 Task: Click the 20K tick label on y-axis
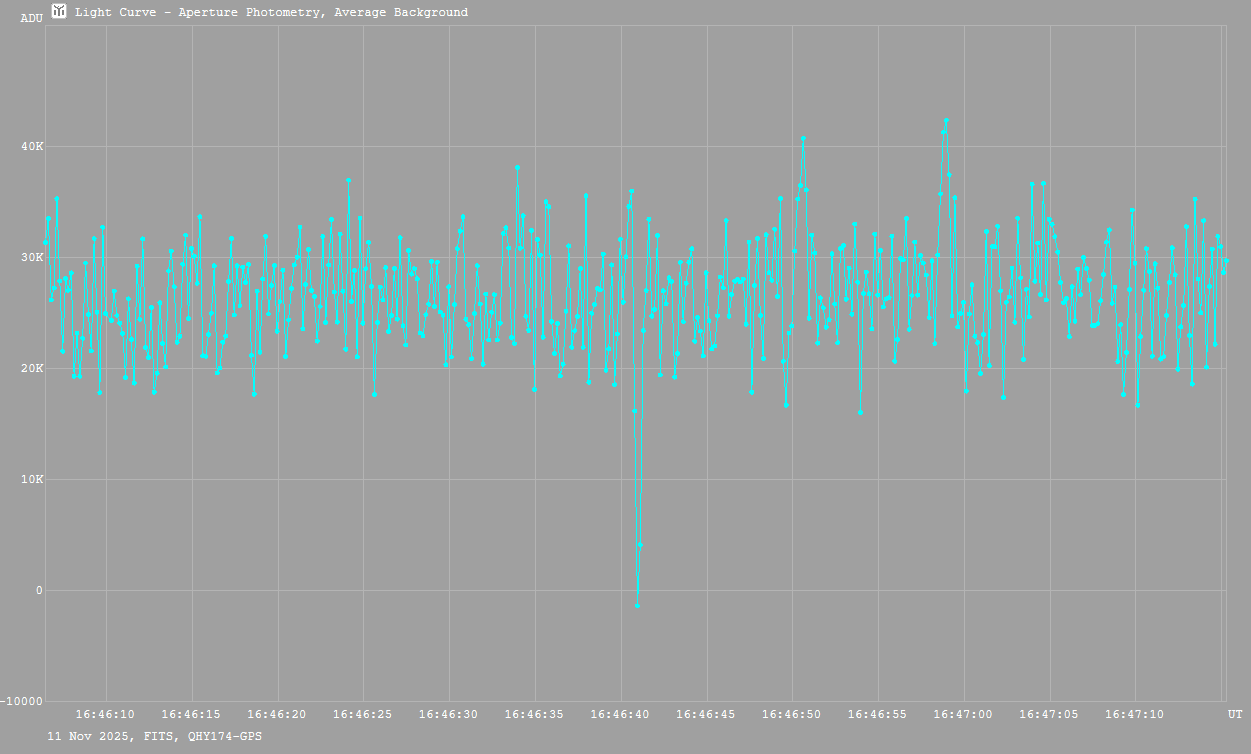[x=33, y=369]
